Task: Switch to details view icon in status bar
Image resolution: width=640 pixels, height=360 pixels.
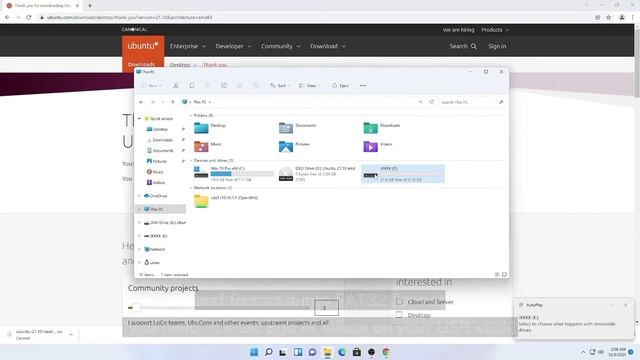Action: tap(497, 275)
